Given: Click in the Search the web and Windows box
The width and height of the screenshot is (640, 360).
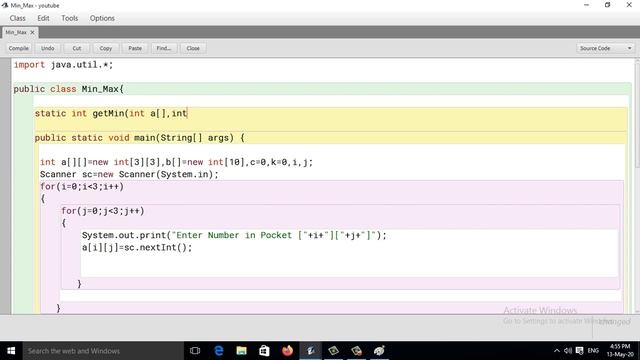Looking at the screenshot, I should 103,351.
